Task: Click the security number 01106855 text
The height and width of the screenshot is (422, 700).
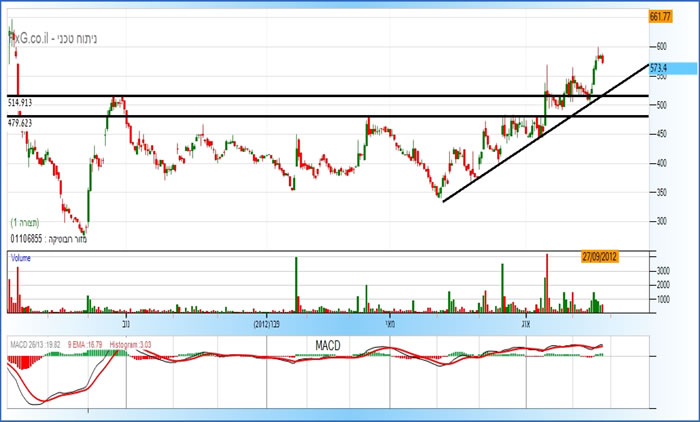Action: [x=31, y=240]
